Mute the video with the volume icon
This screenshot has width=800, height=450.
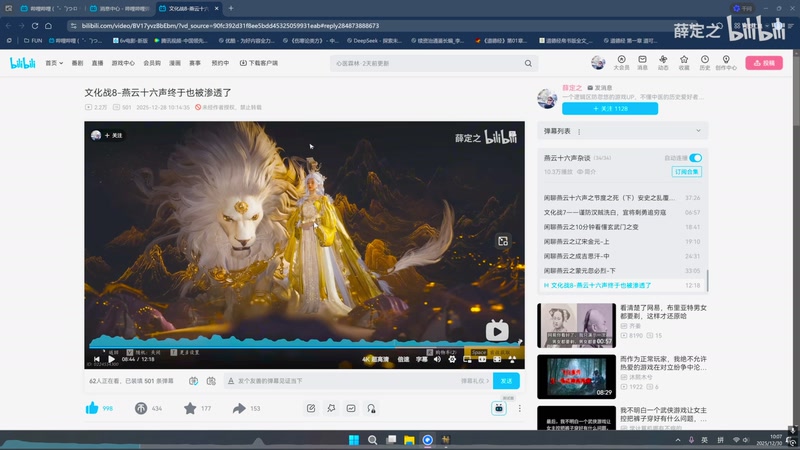click(437, 359)
